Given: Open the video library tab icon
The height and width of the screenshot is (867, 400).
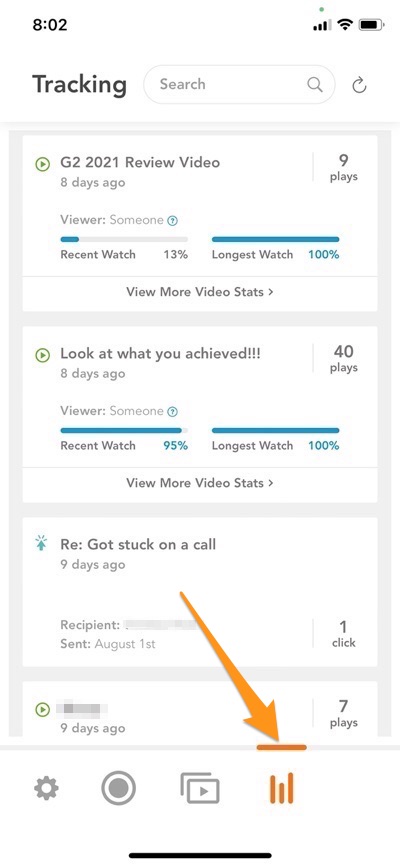Looking at the screenshot, I should (x=200, y=788).
